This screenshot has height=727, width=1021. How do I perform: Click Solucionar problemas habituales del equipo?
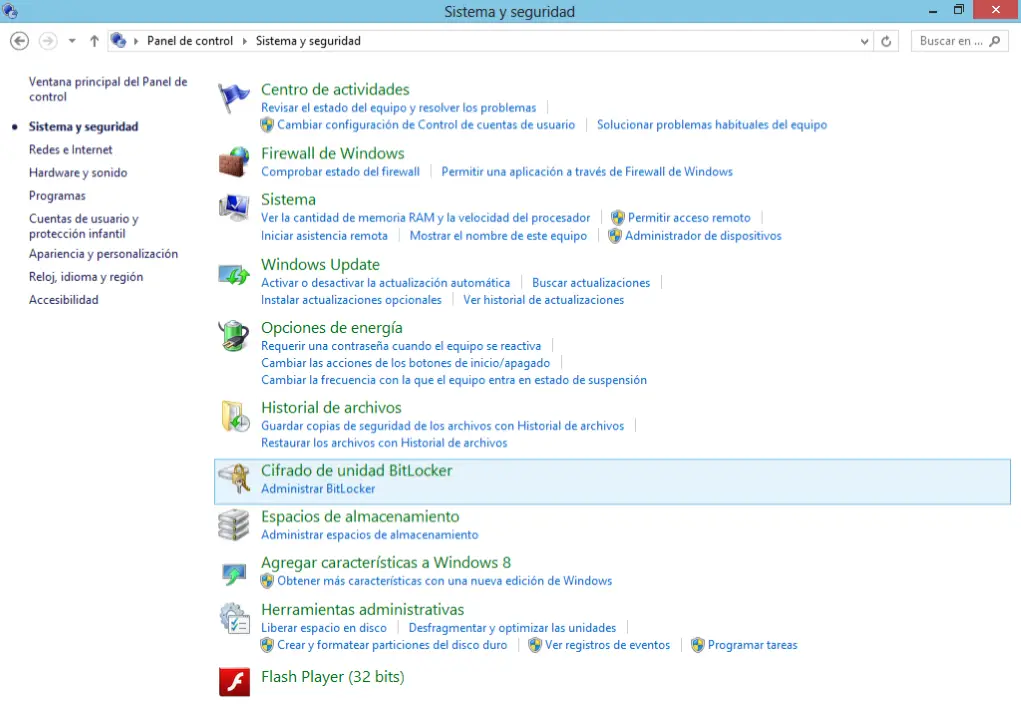(712, 124)
